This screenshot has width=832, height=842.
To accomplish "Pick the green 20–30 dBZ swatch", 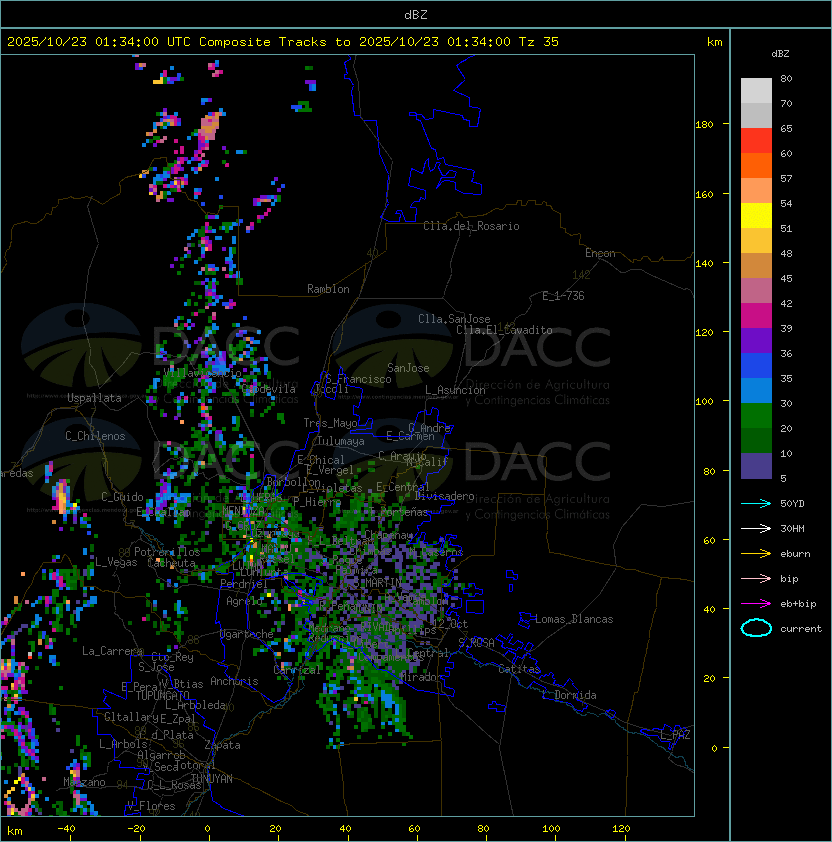I will [756, 416].
